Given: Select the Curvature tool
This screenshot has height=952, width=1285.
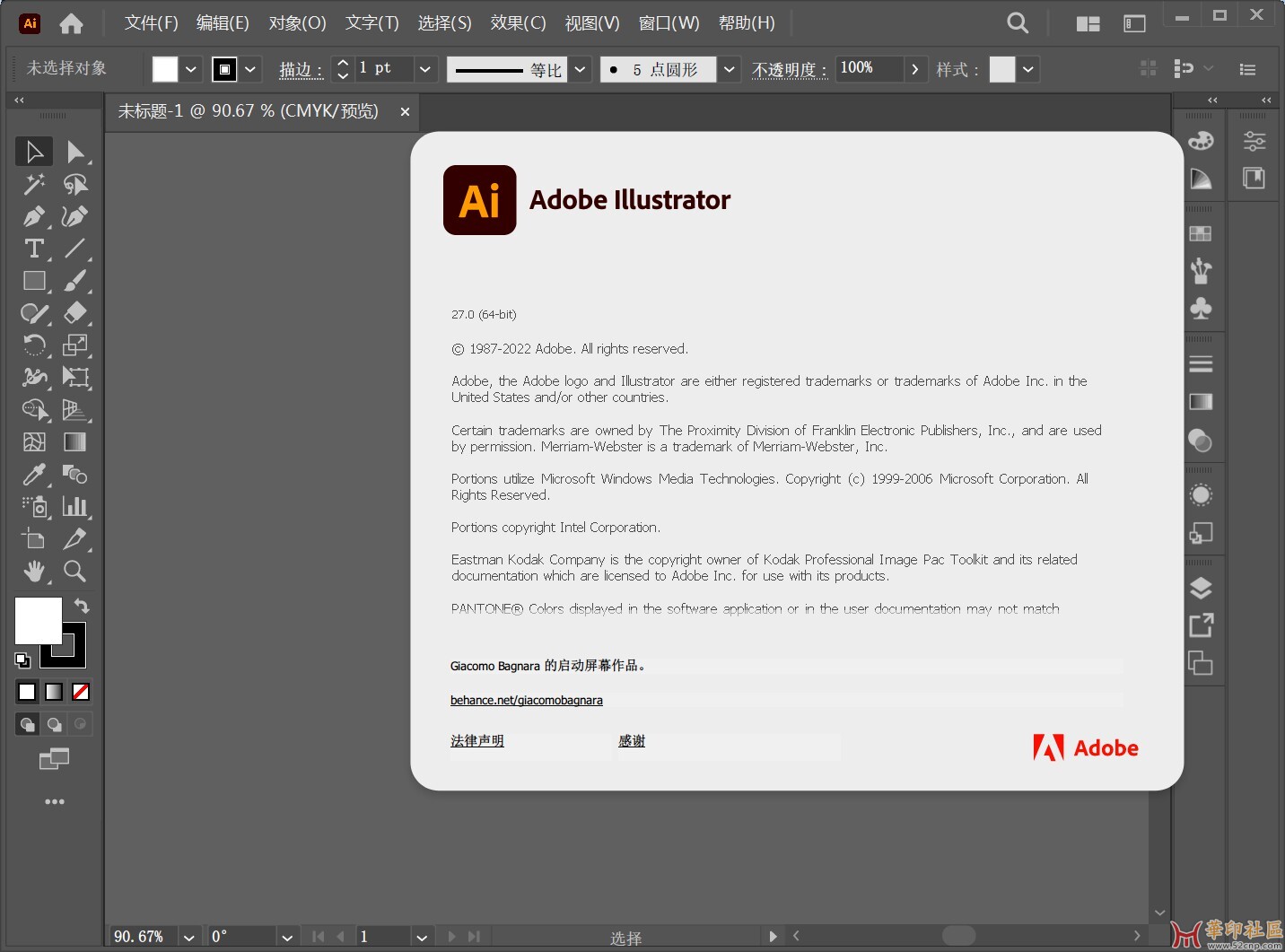Looking at the screenshot, I should [75, 216].
